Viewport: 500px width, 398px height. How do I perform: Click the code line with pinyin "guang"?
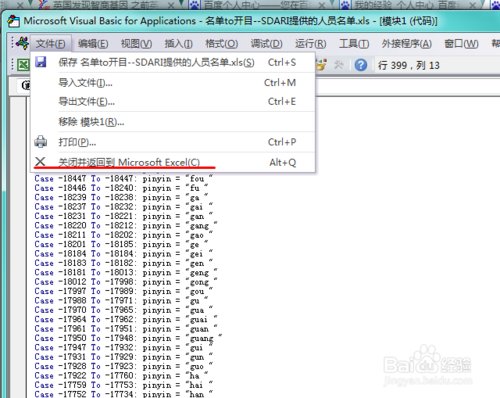[129, 338]
